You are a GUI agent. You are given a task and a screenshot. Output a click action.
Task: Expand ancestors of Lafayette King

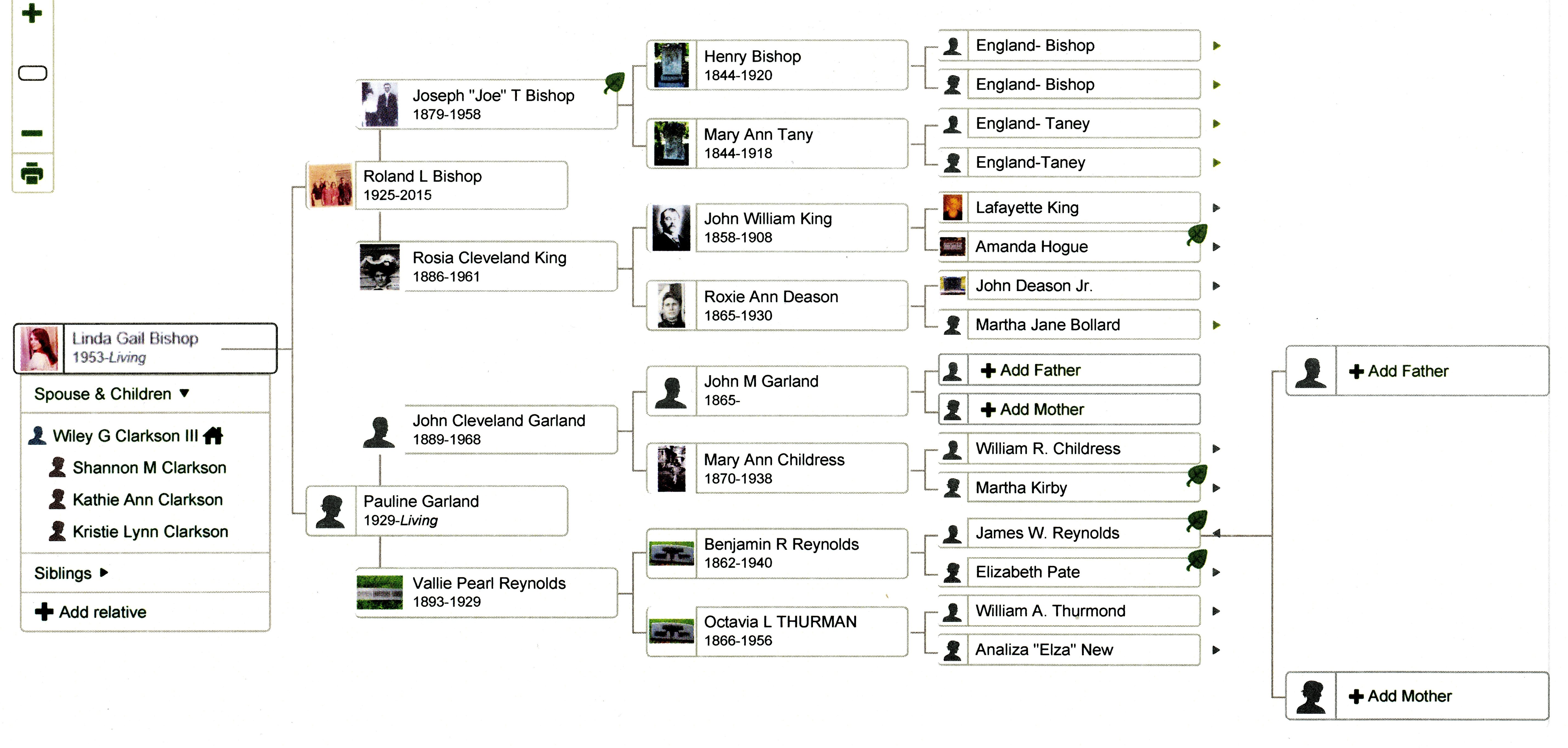[1216, 208]
